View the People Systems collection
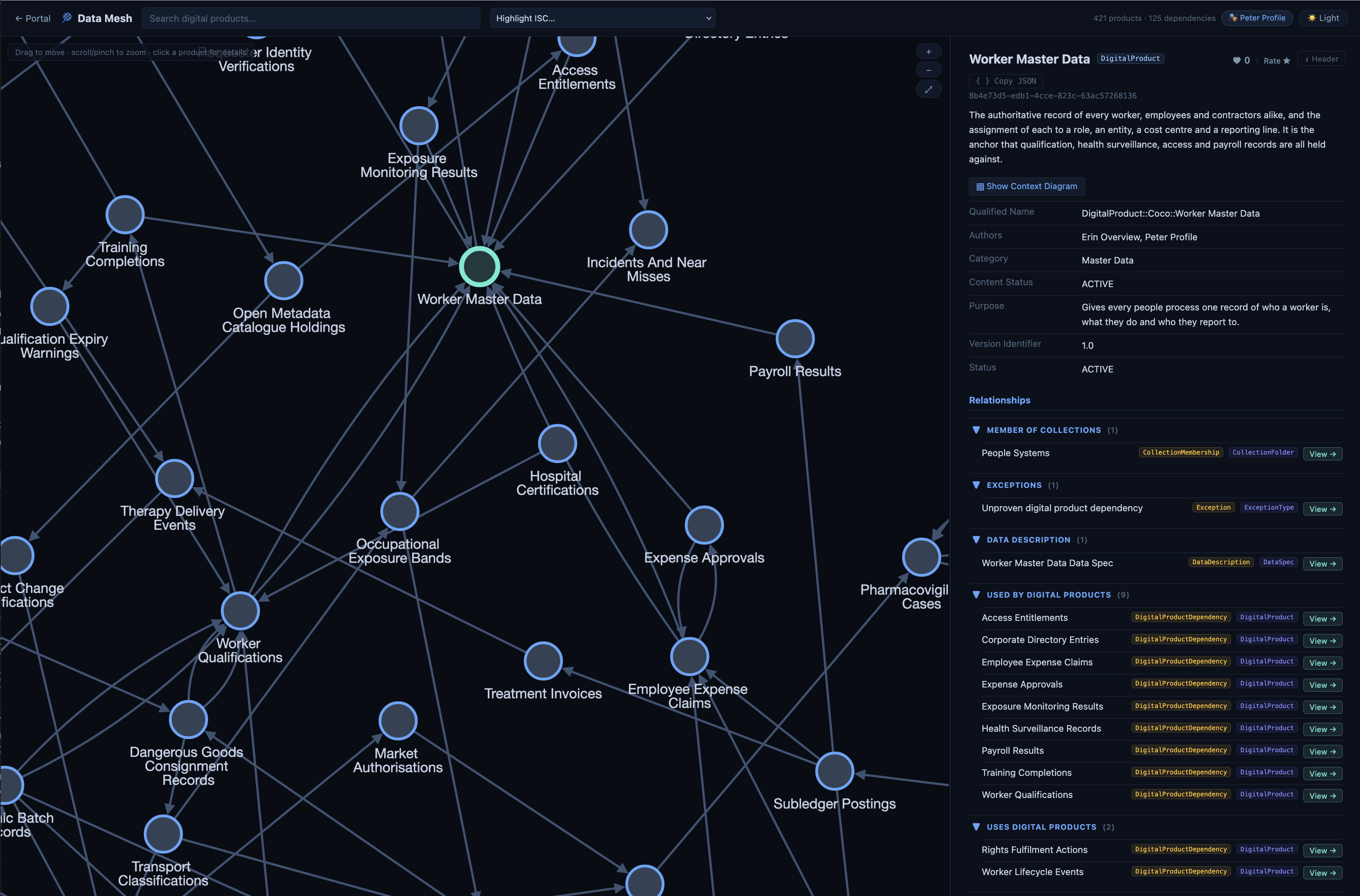Viewport: 1360px width, 896px height. point(1322,454)
